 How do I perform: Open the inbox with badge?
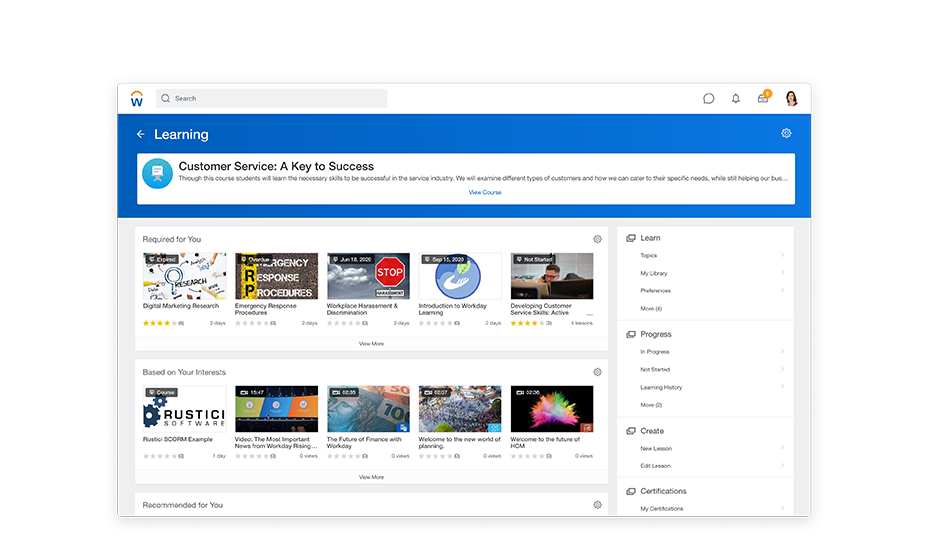(x=763, y=98)
